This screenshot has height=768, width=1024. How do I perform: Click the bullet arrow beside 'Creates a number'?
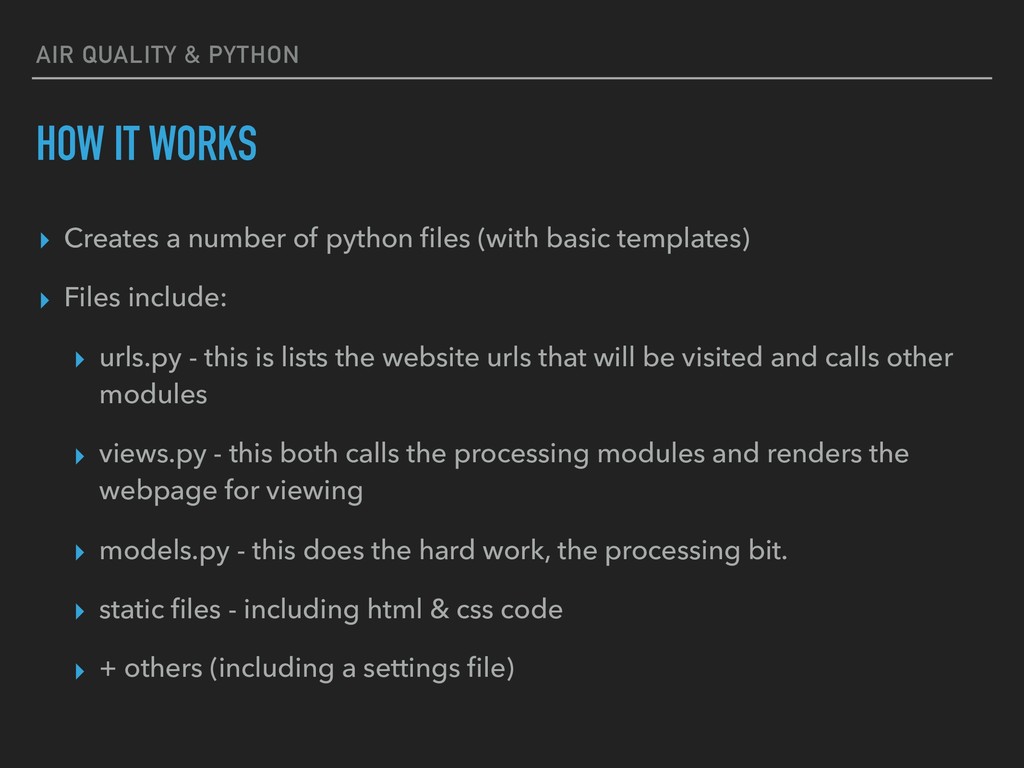click(44, 240)
